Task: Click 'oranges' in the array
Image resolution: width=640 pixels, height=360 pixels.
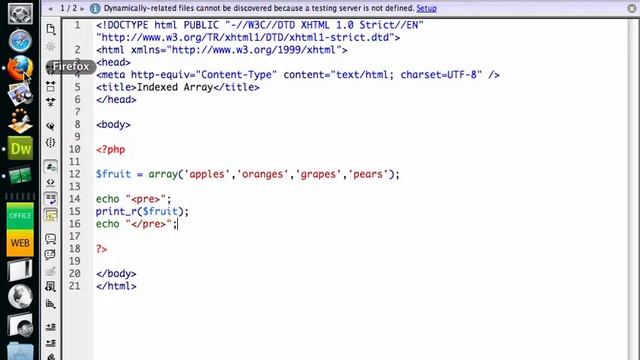Action: [x=262, y=174]
